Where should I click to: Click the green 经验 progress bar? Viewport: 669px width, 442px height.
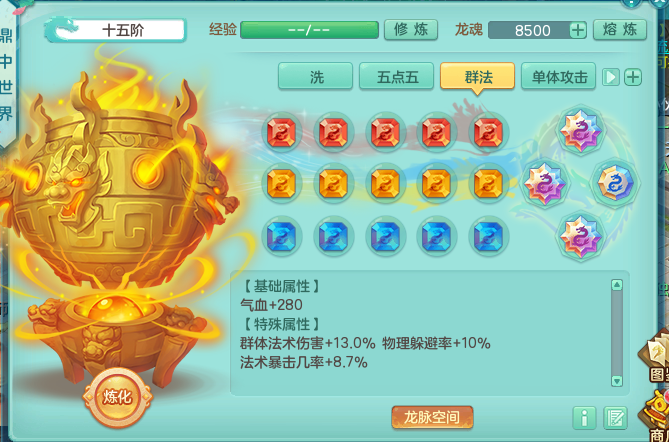tap(309, 30)
